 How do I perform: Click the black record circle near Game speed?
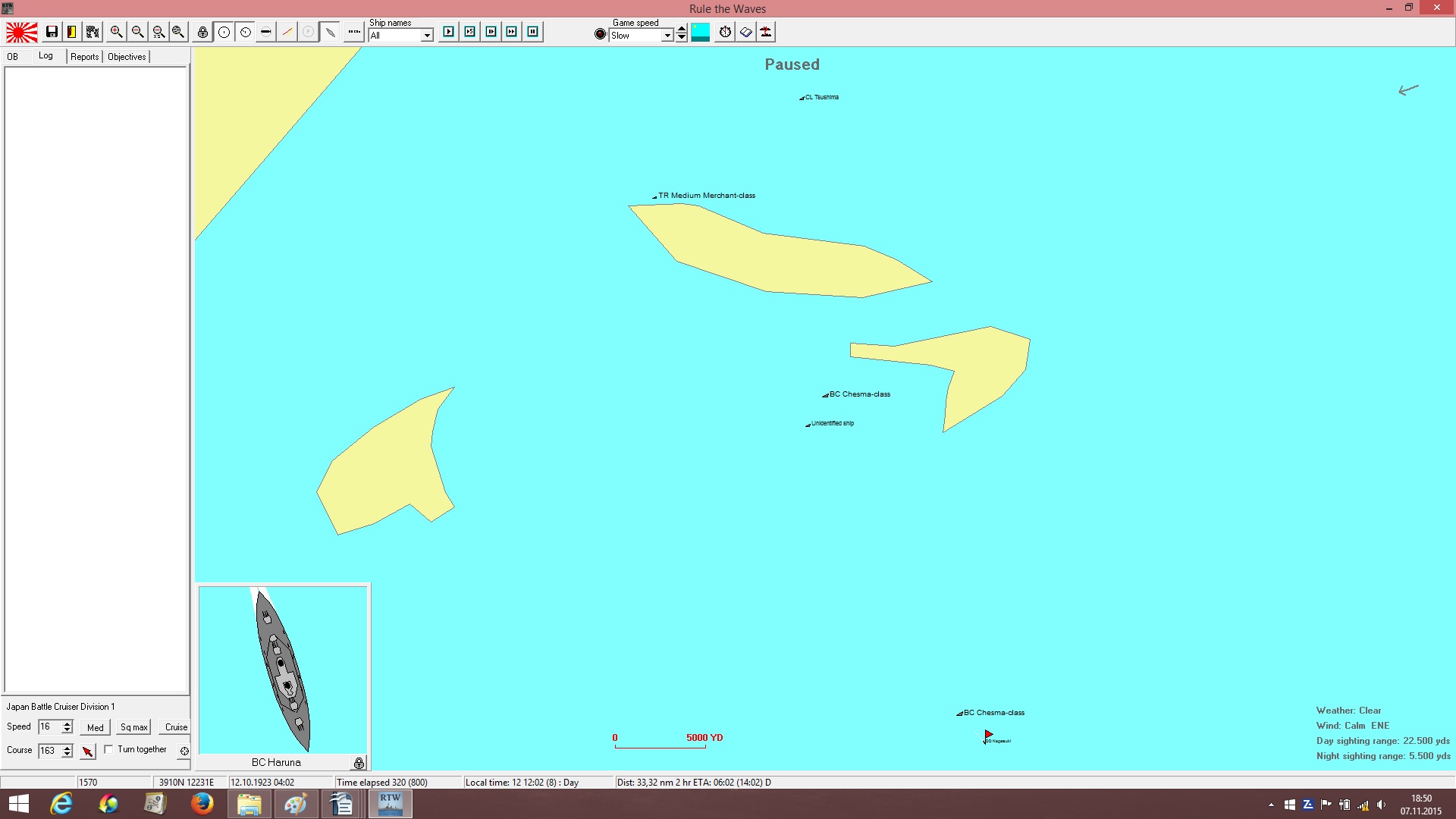pyautogui.click(x=600, y=34)
